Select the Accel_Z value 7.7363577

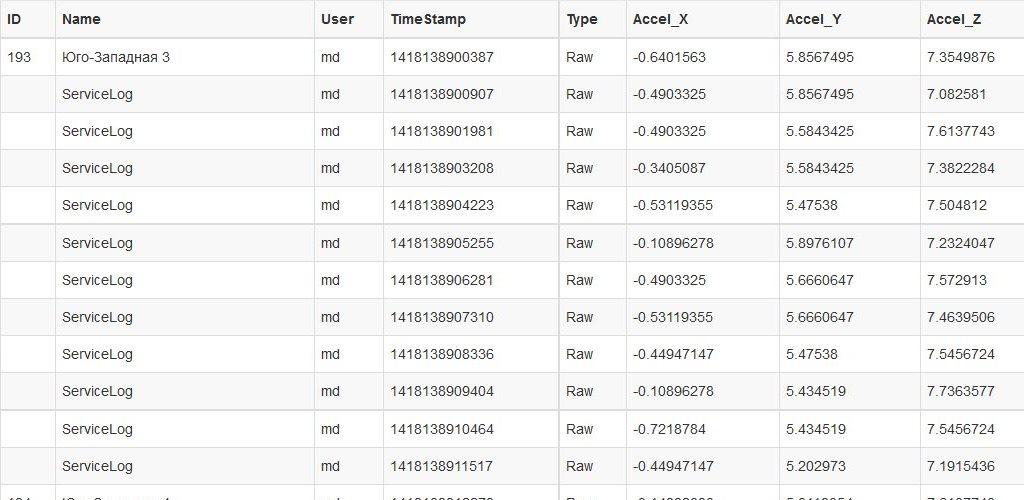(x=961, y=391)
